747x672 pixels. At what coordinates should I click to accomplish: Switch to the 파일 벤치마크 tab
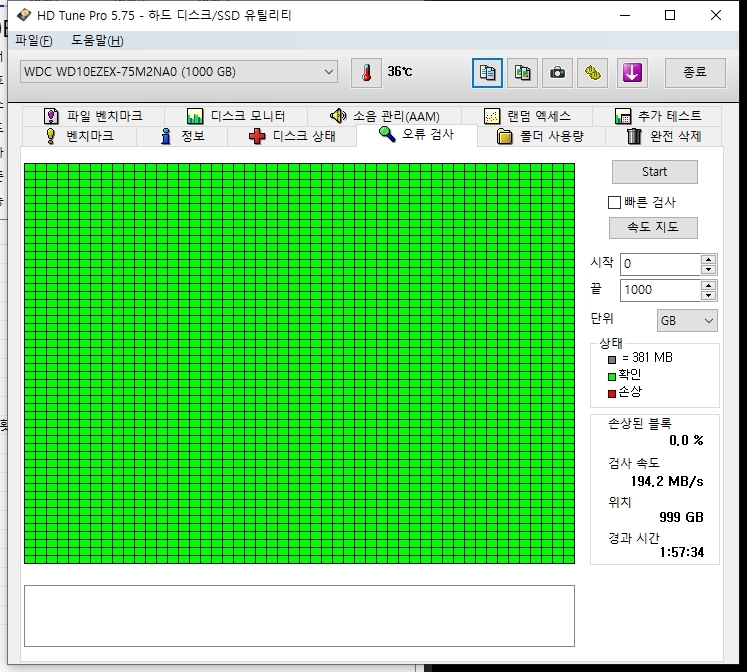(x=93, y=116)
